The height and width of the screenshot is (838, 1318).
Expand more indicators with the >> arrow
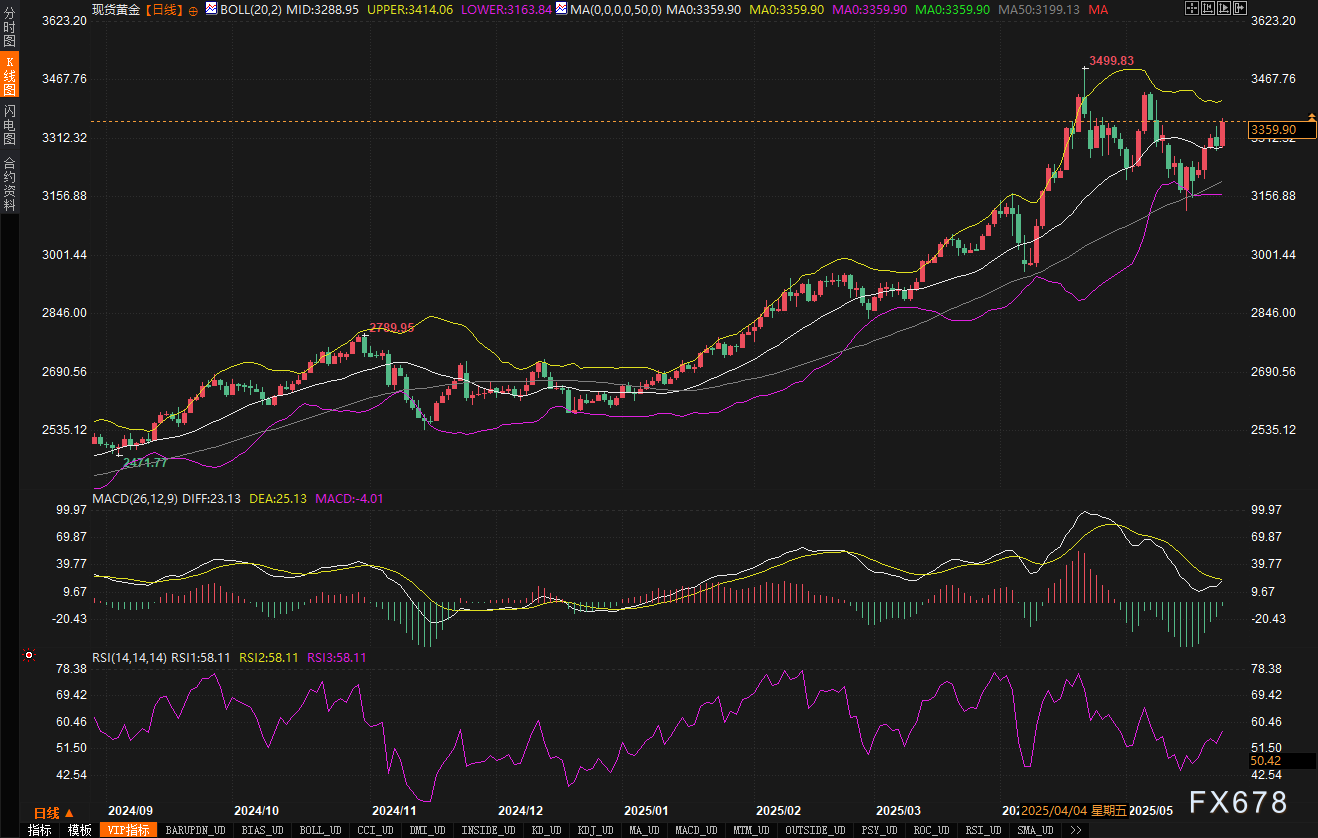[1076, 830]
